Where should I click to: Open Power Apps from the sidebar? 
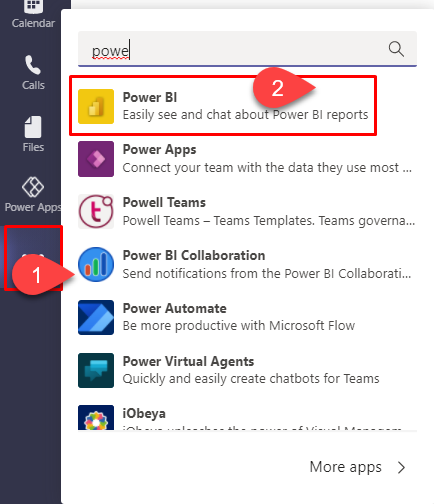33,195
